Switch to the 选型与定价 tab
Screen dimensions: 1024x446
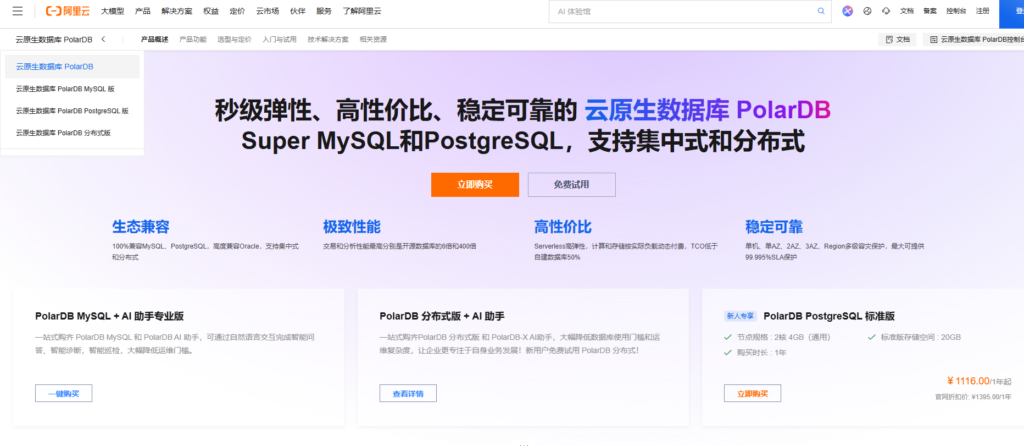click(x=234, y=39)
